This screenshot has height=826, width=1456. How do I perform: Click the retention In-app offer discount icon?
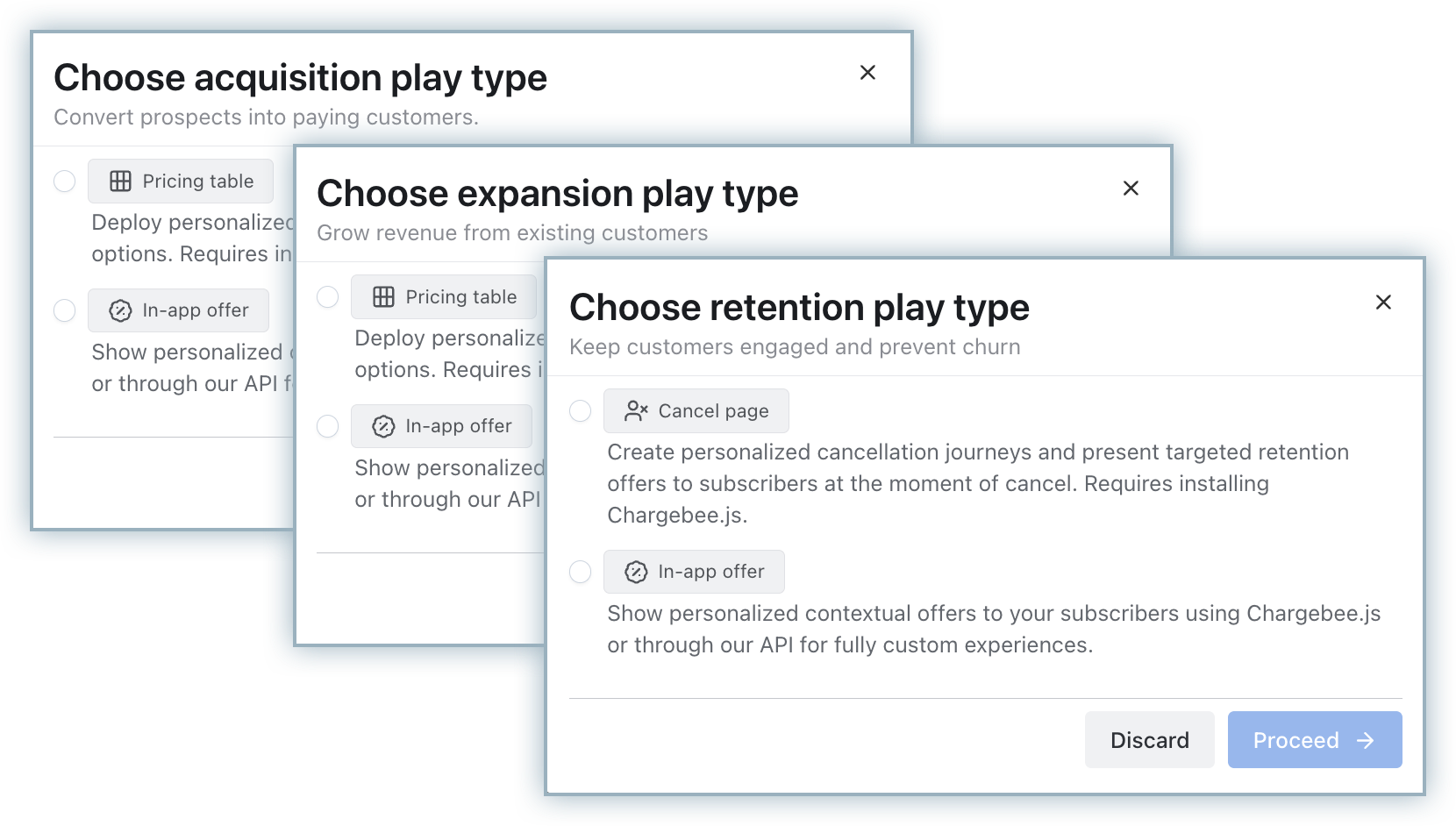tap(636, 573)
